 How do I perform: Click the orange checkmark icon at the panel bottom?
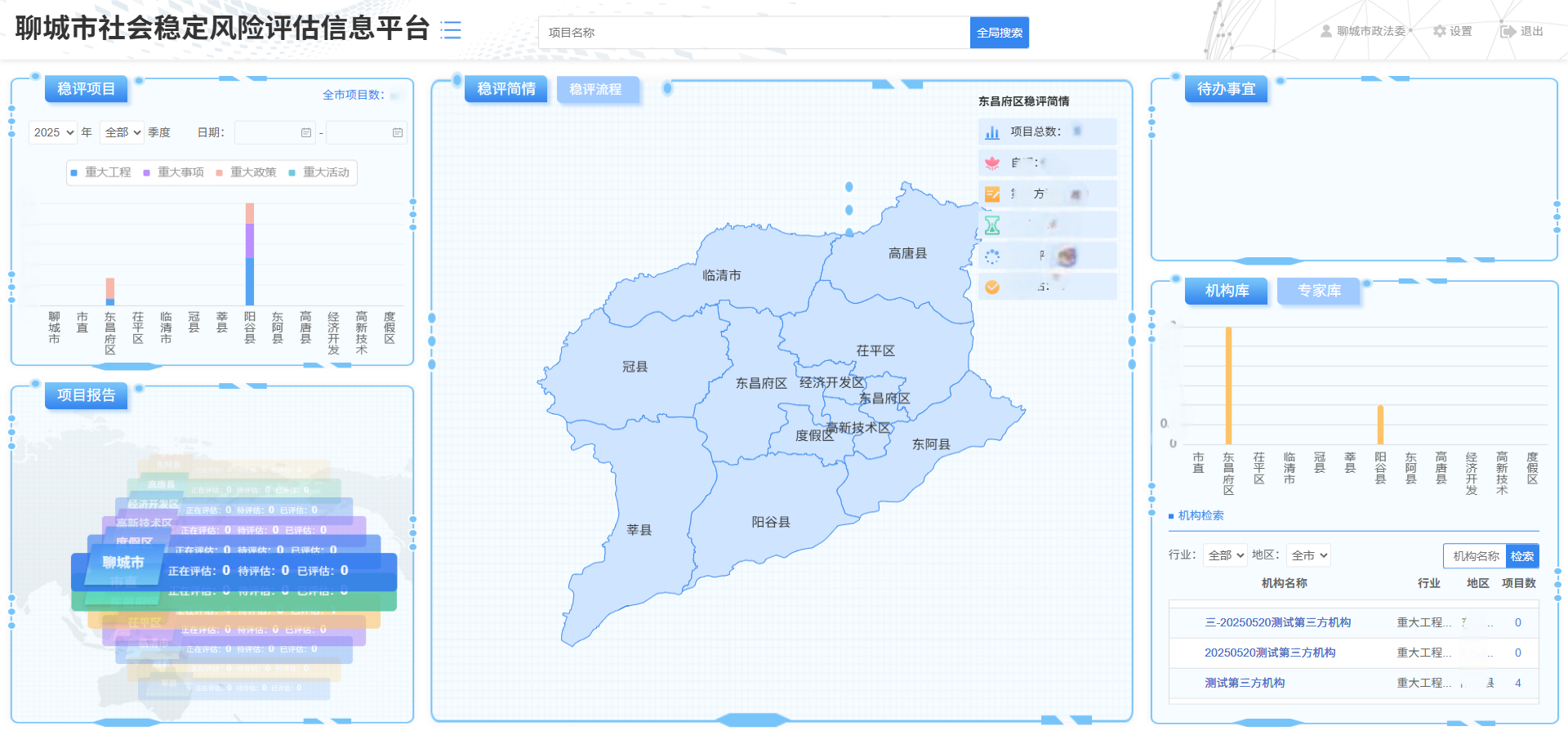[x=993, y=287]
